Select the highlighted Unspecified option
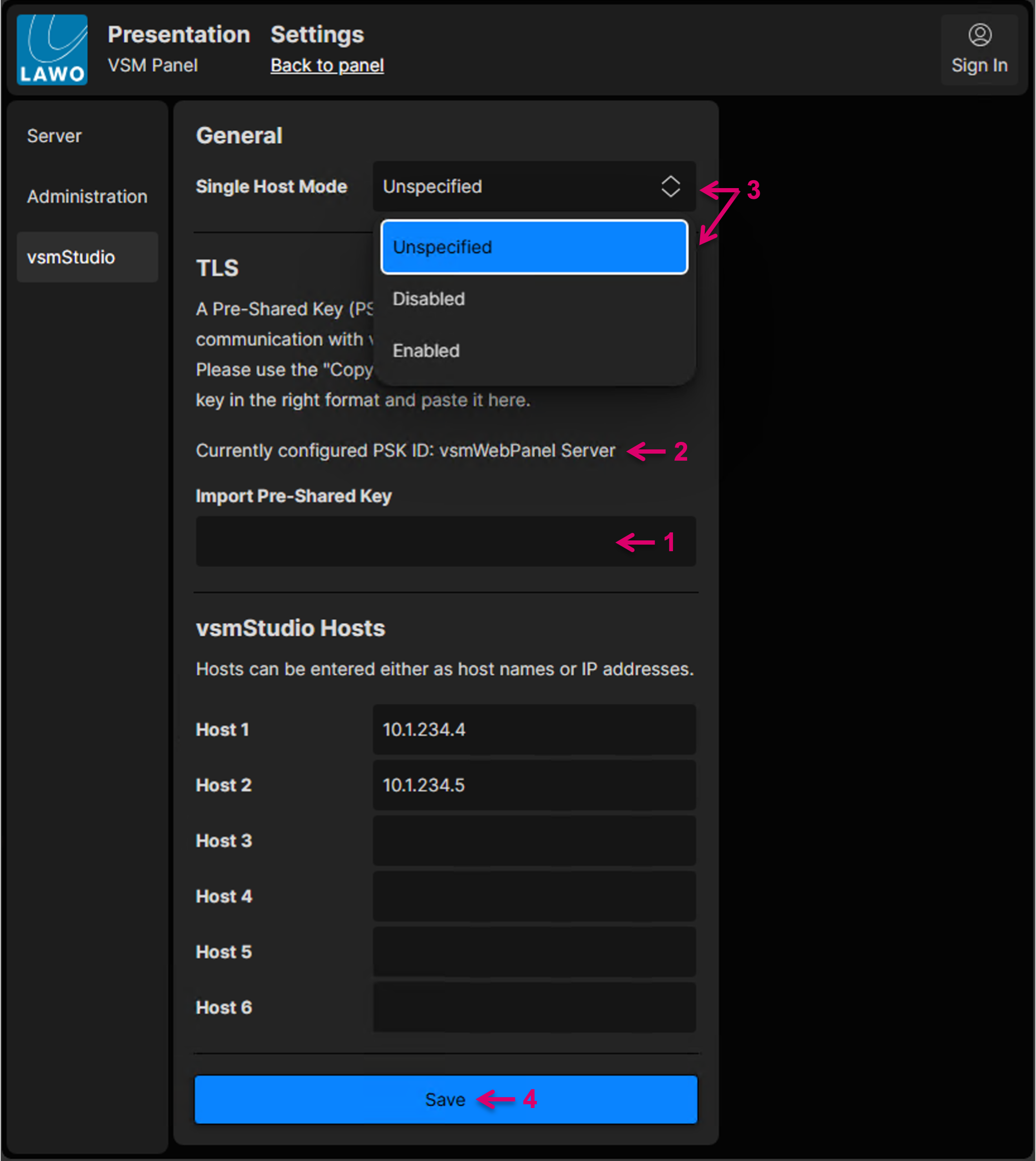Screen dimensions: 1036x1161 [533, 247]
